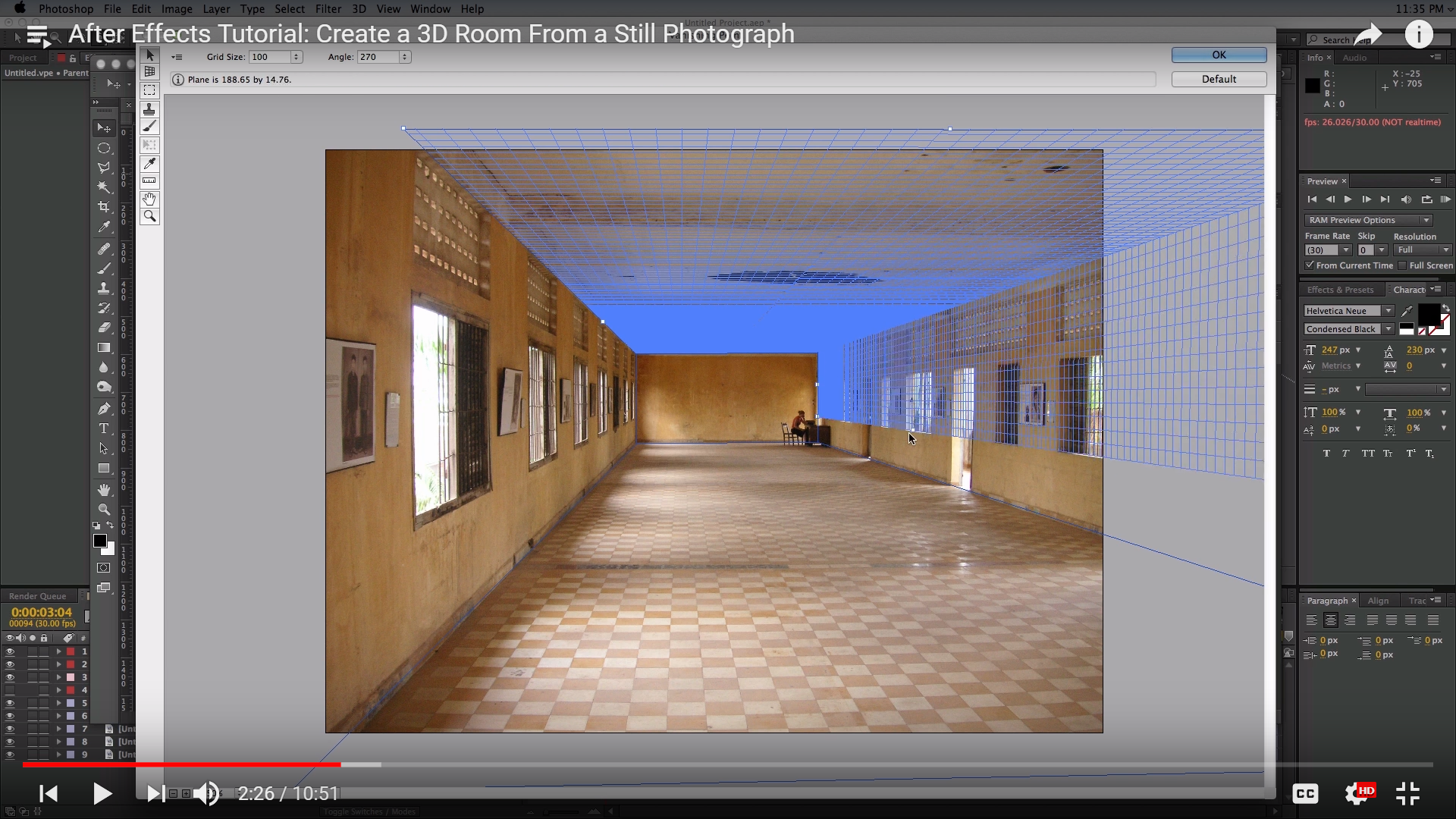Open the Apple menu
Viewport: 1456px width, 819px height.
pos(20,9)
